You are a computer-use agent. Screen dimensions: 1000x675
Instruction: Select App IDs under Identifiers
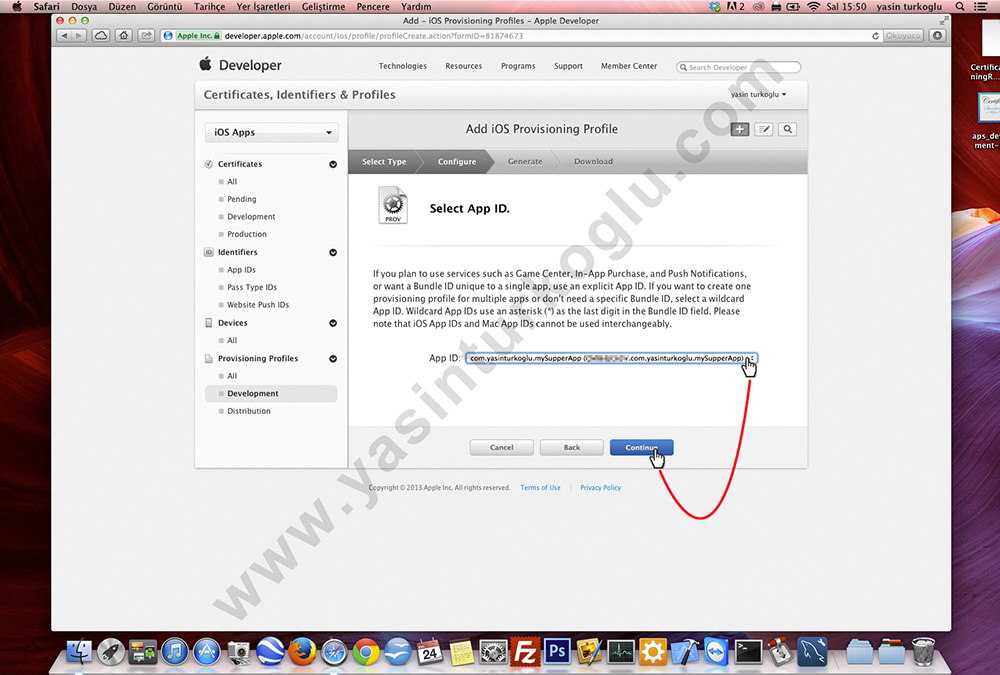coord(241,270)
